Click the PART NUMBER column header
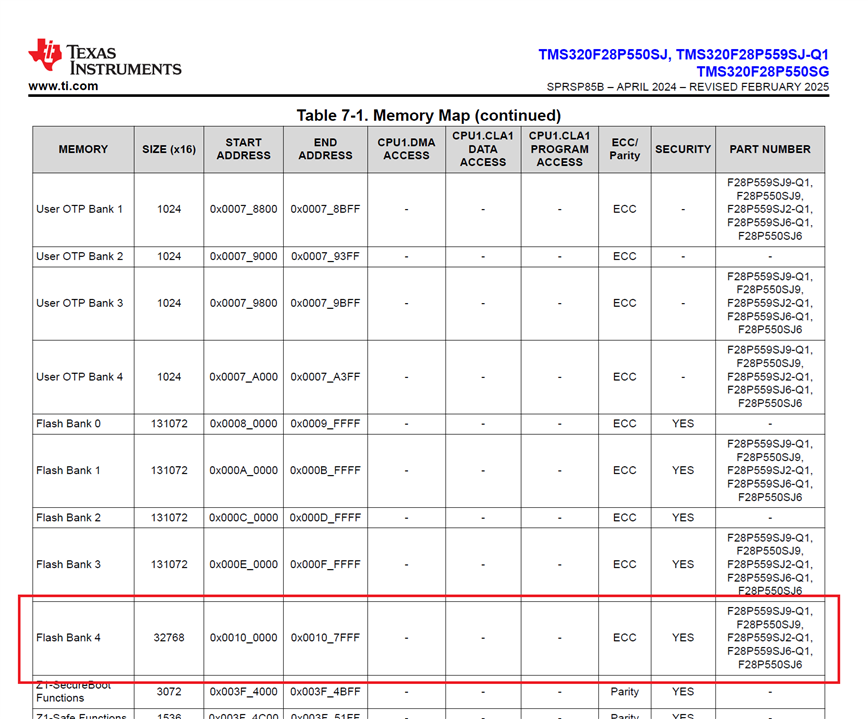868x719 pixels. 769,149
